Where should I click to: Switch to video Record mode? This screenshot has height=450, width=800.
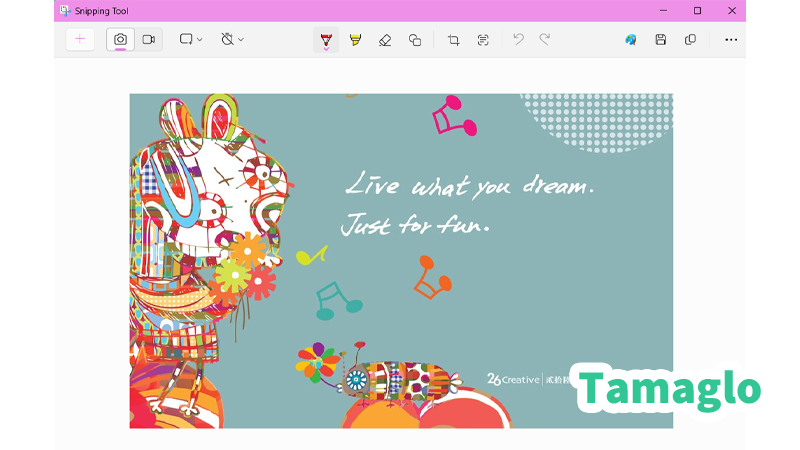pos(148,40)
